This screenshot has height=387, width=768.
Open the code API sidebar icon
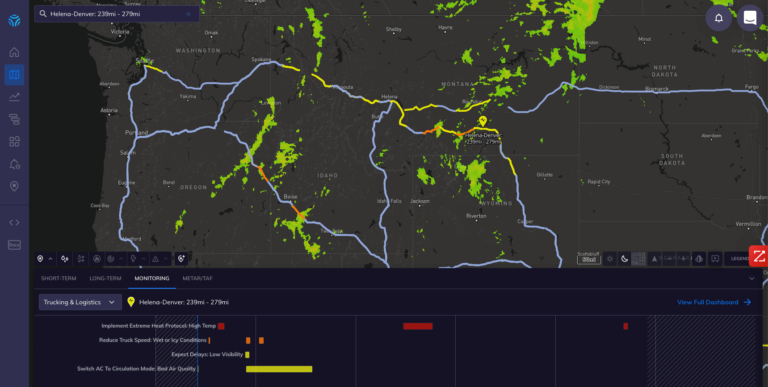tap(14, 222)
